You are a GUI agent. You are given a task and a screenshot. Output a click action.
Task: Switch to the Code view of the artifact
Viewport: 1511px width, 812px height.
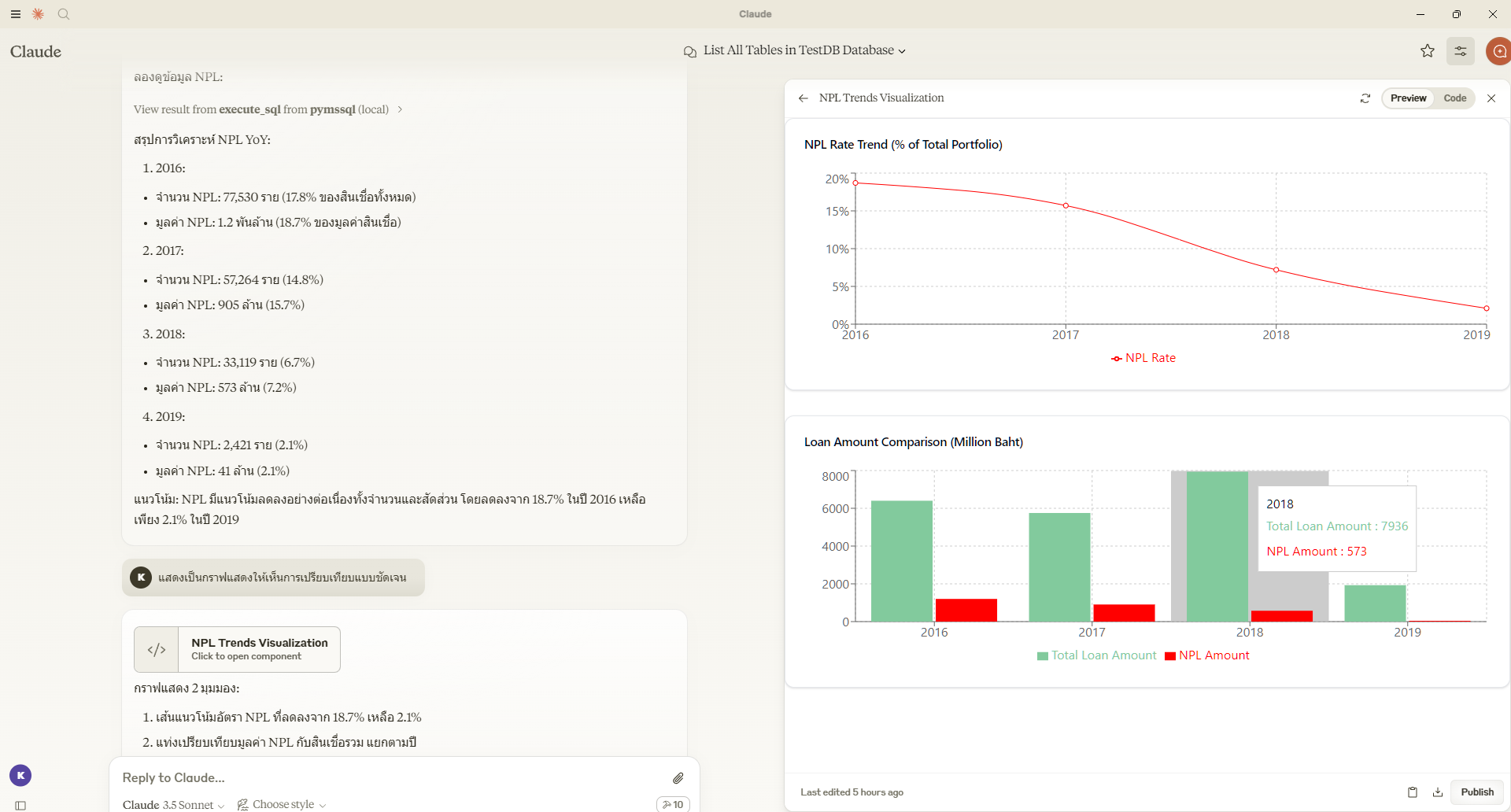click(1454, 98)
